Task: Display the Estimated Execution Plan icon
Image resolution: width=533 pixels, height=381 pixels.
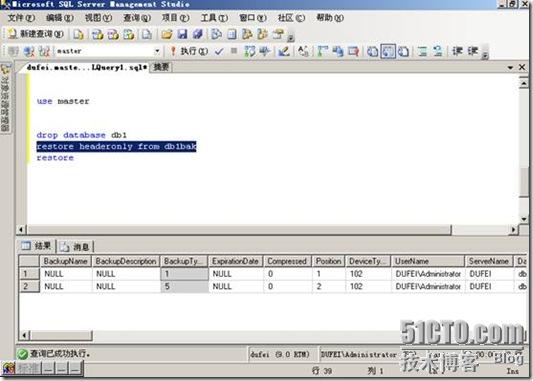Action: [250, 51]
